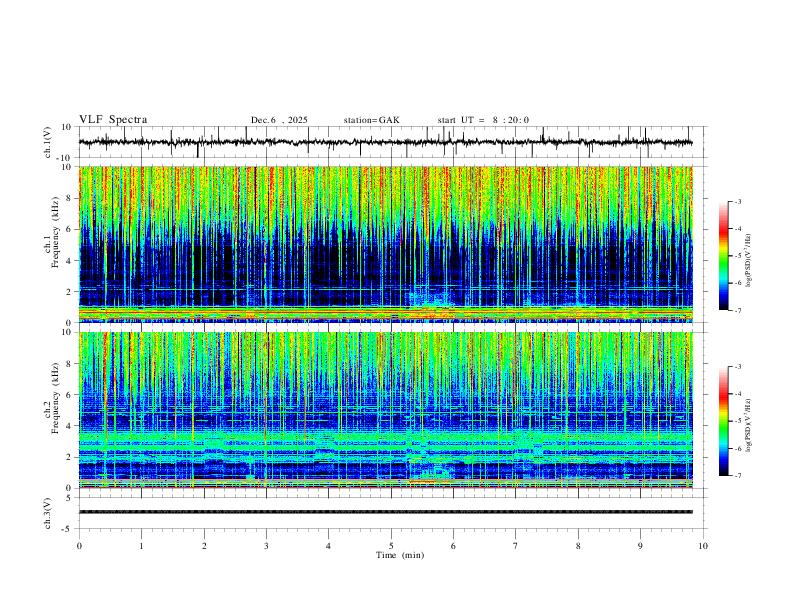Click the time axis tick label '10'
The image size is (792, 612).
tap(703, 546)
